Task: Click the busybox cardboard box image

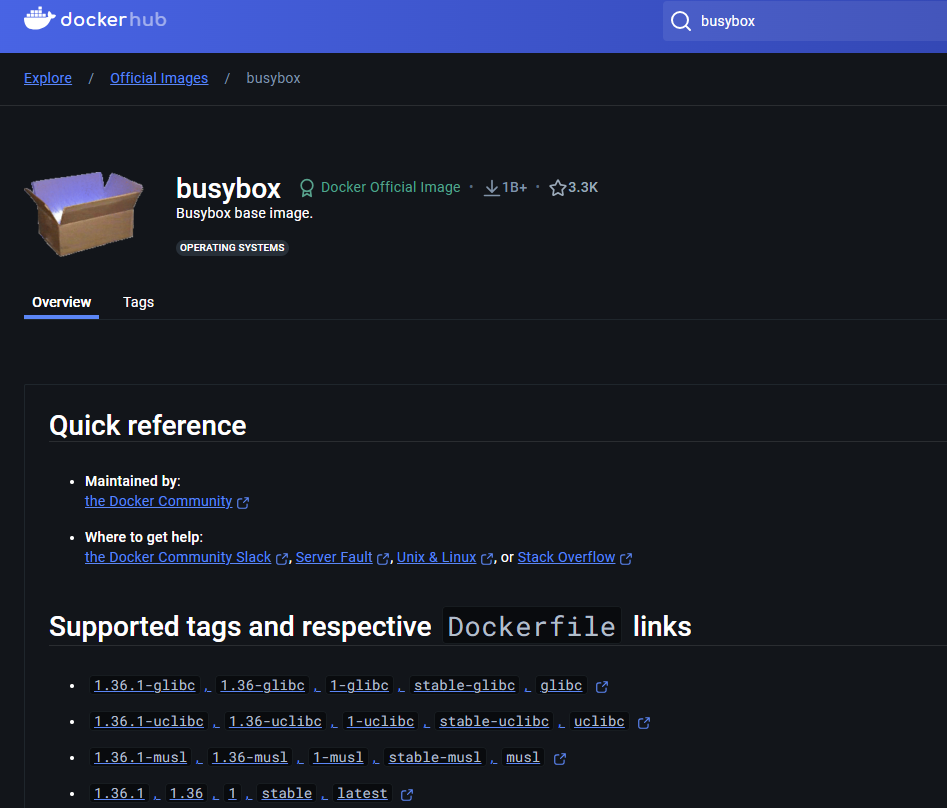Action: pos(83,214)
